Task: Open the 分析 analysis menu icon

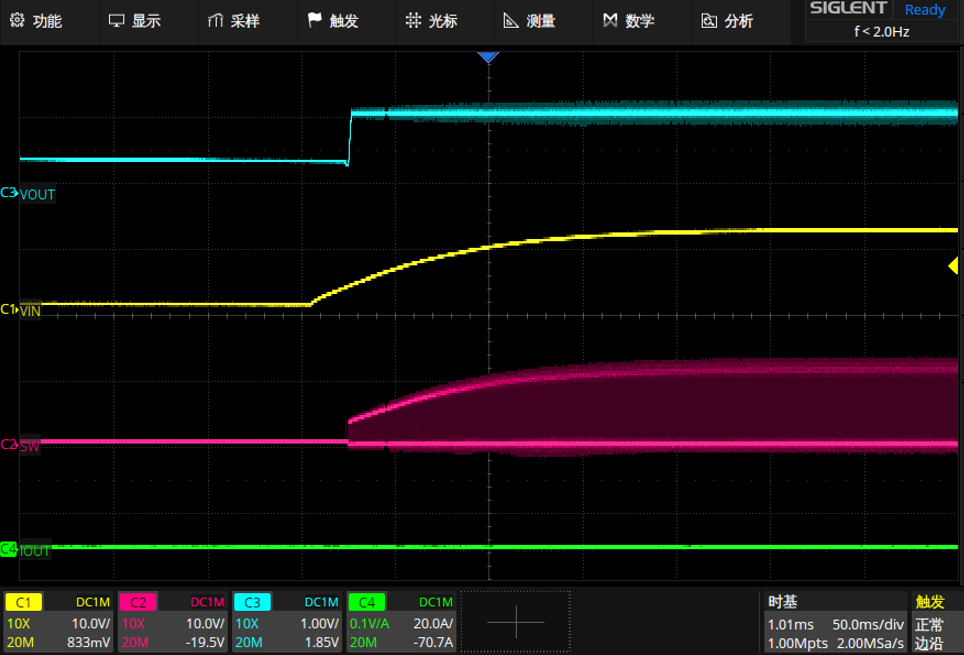Action: click(709, 20)
